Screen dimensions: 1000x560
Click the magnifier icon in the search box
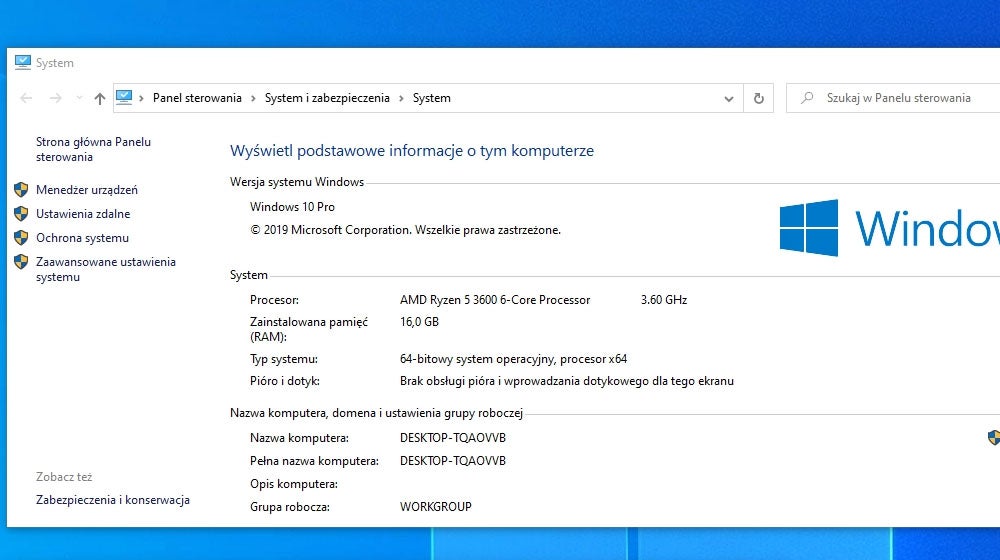click(x=806, y=98)
